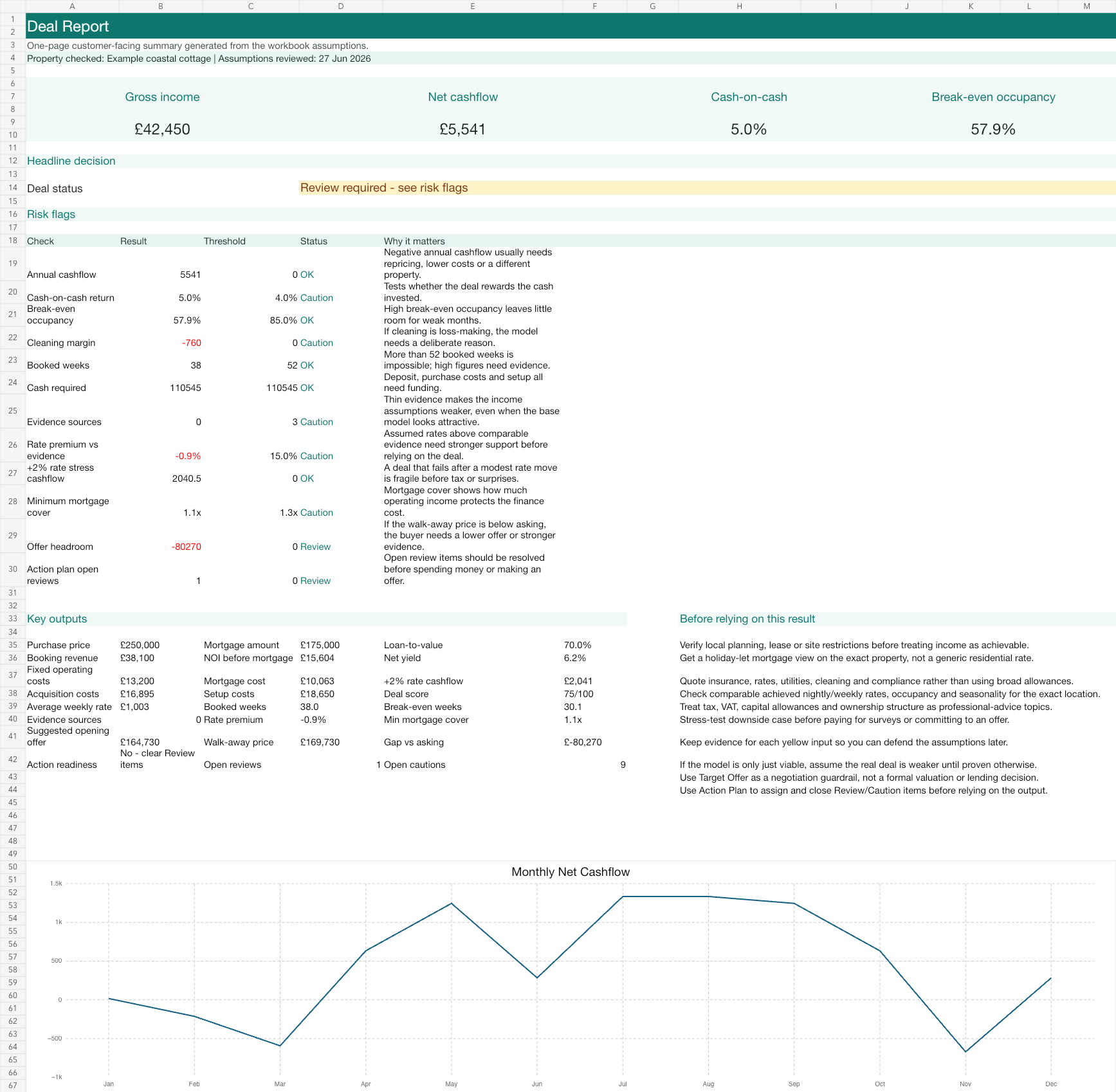Select the Mar data point on chart
This screenshot has width=1116, height=1092.
(280, 1046)
